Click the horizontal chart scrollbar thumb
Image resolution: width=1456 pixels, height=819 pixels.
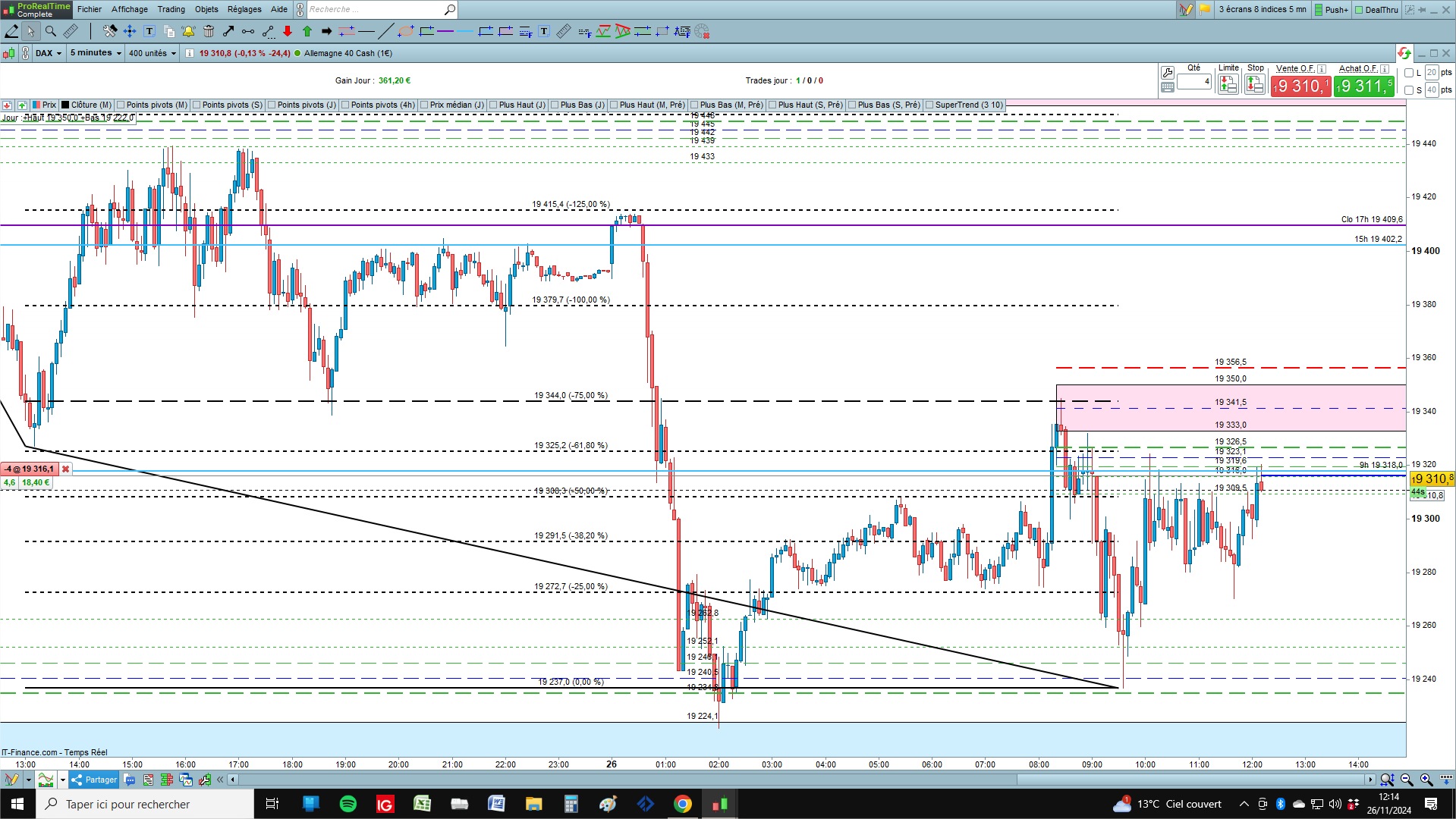click(x=1190, y=780)
